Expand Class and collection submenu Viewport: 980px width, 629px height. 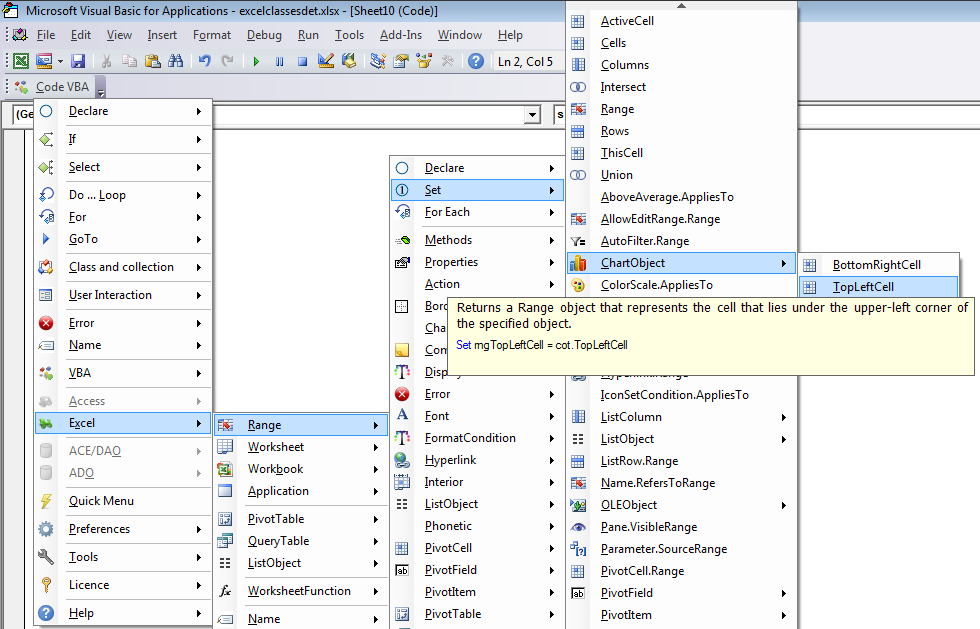pos(123,267)
